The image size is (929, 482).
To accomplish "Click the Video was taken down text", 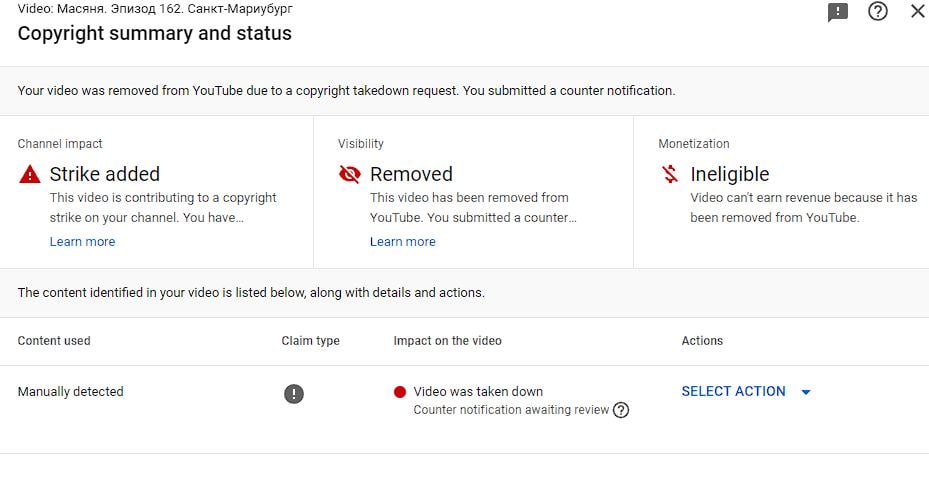I will (478, 392).
